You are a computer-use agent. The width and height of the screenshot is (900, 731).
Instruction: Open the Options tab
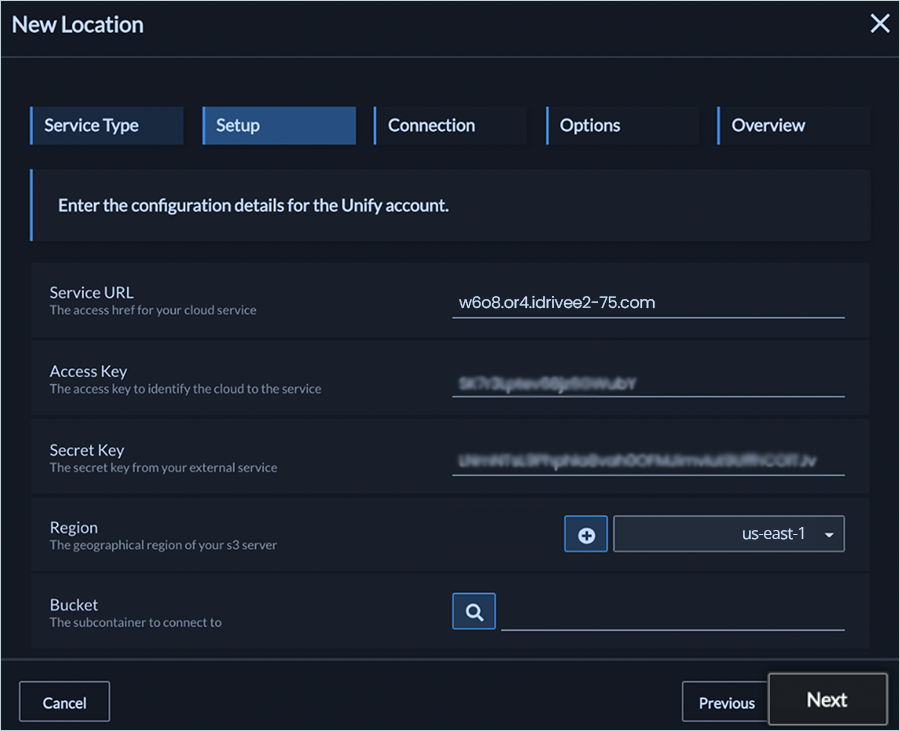(622, 126)
